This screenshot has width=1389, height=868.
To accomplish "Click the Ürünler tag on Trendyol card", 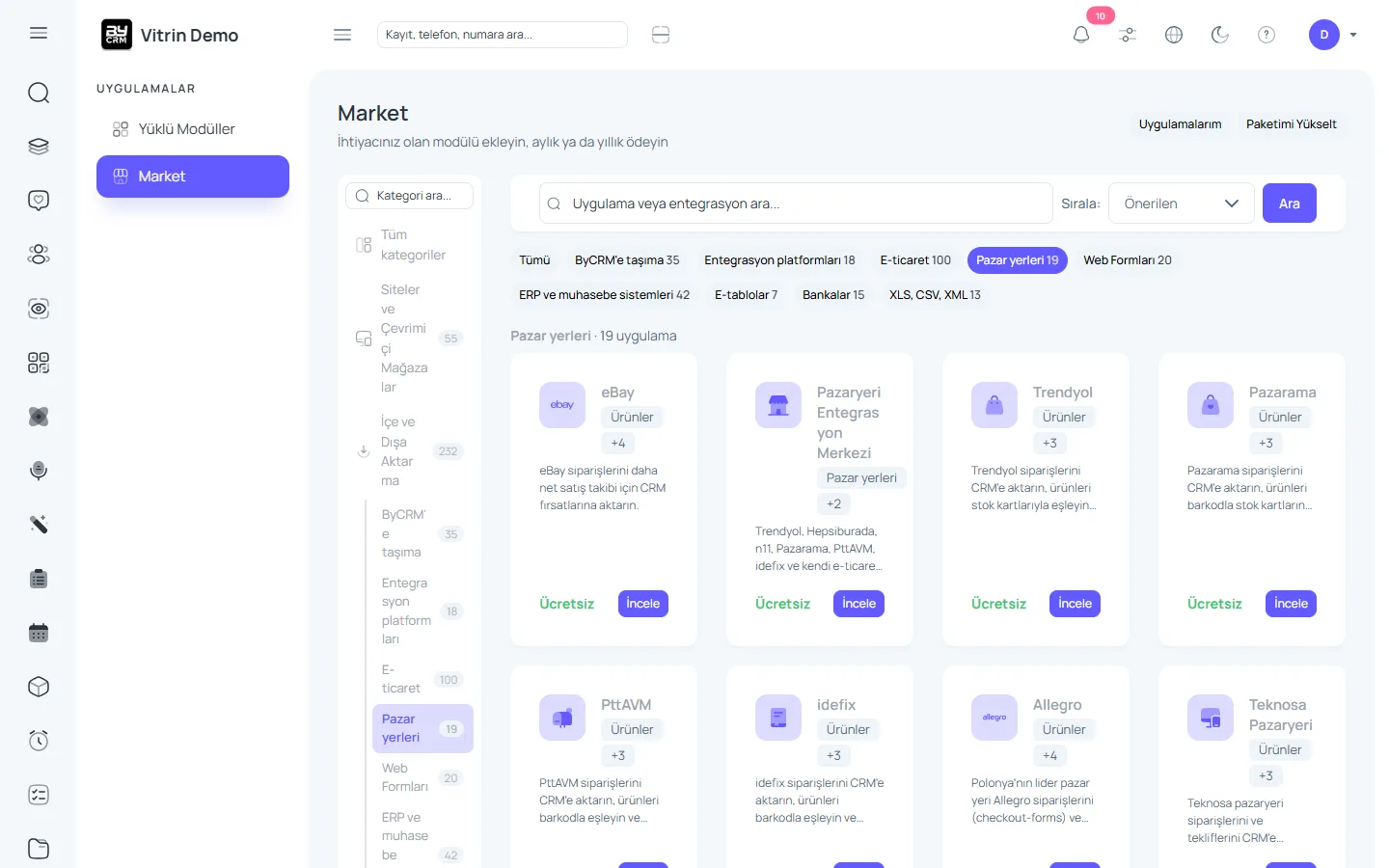I will coord(1064,418).
